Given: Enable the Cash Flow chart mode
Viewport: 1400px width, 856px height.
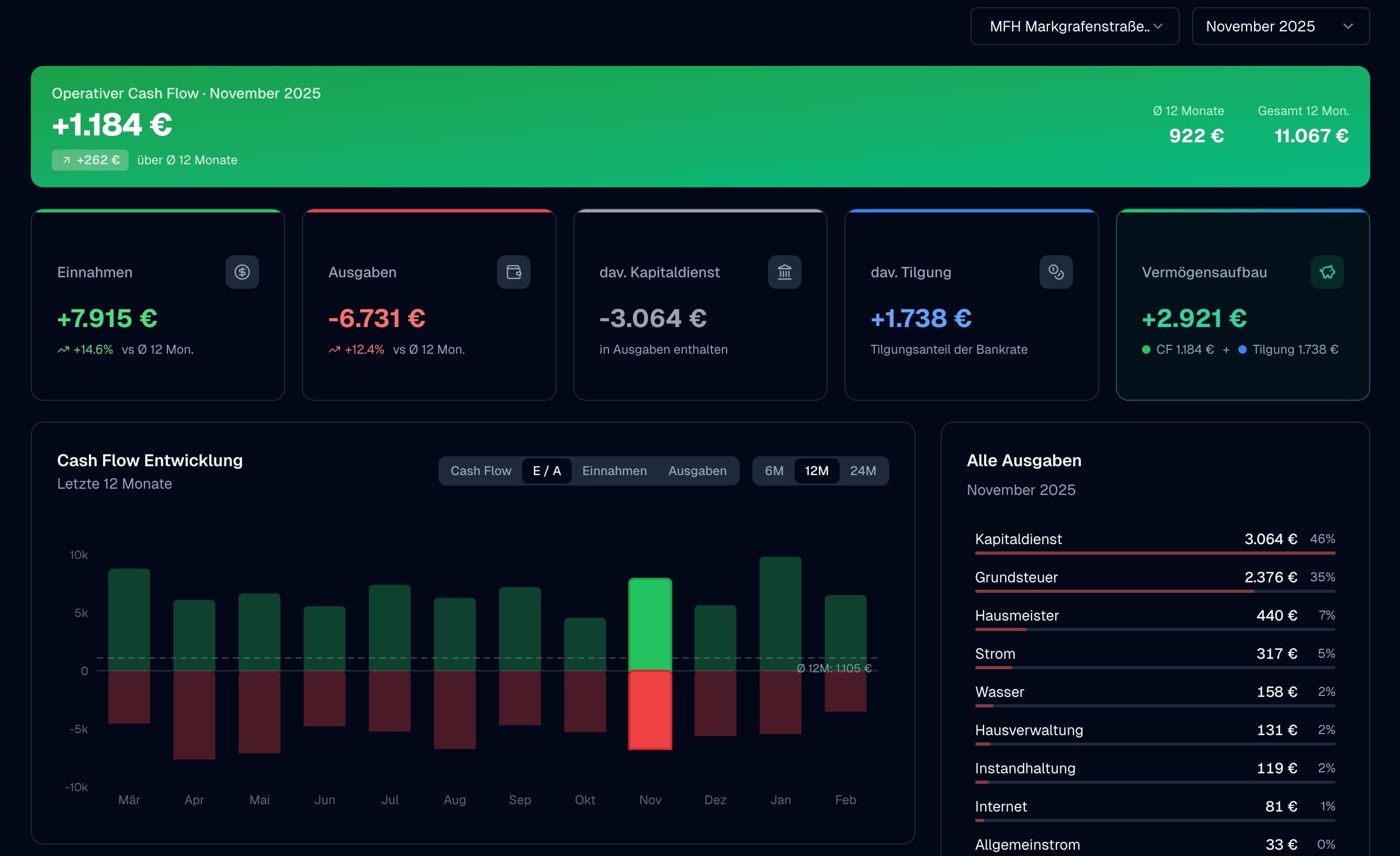Looking at the screenshot, I should [480, 470].
